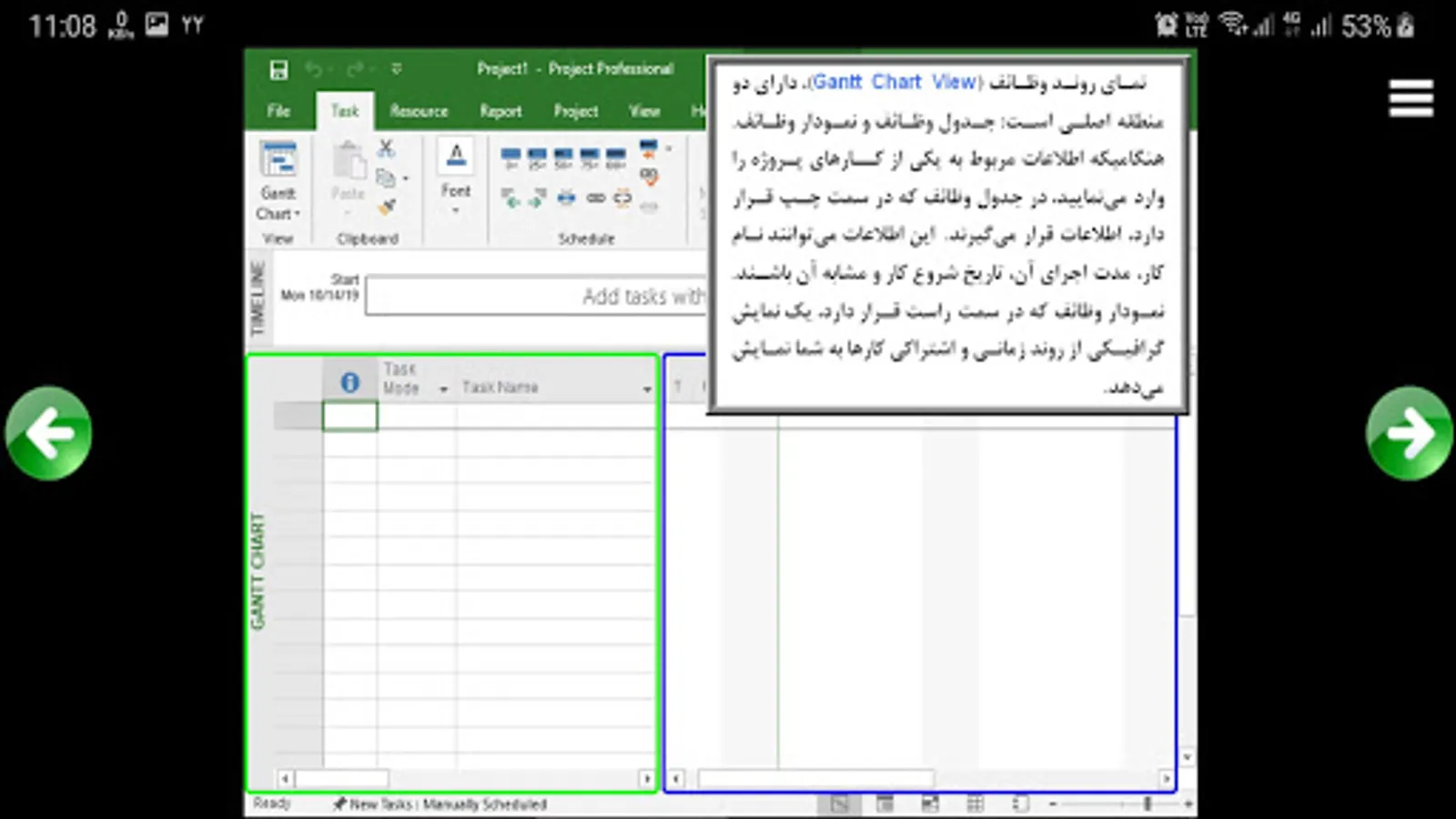
Task: Click the zoom in plus button
Action: point(1188,804)
